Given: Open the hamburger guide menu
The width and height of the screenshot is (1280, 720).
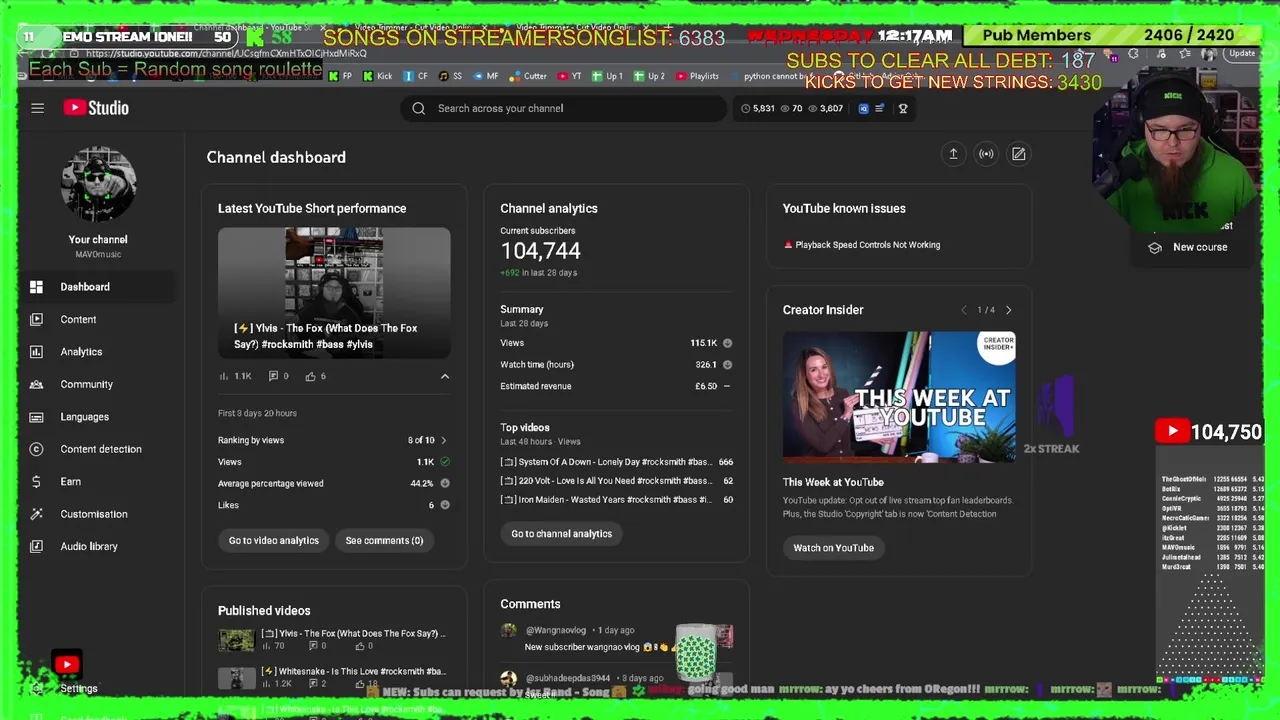Looking at the screenshot, I should 37,108.
